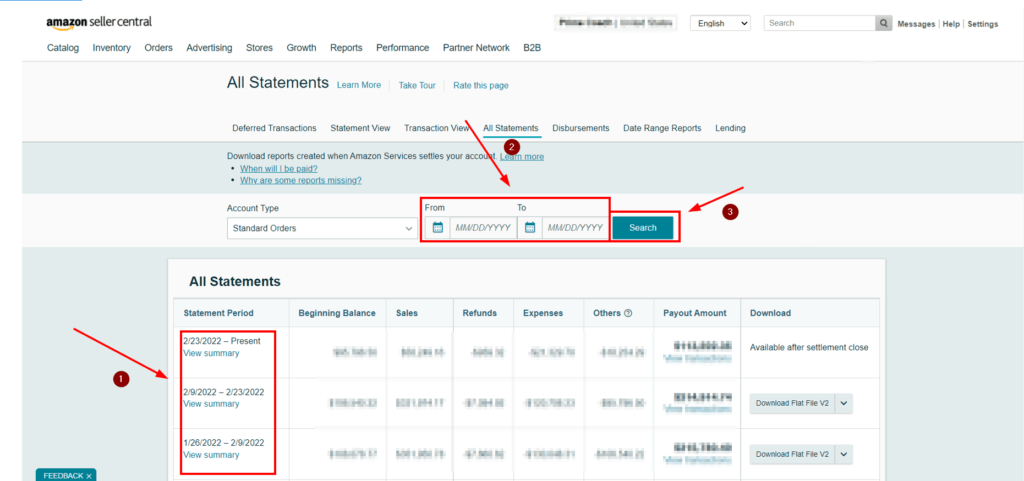Click the Sales column header
Image resolution: width=1024 pixels, height=481 pixels.
click(x=407, y=313)
